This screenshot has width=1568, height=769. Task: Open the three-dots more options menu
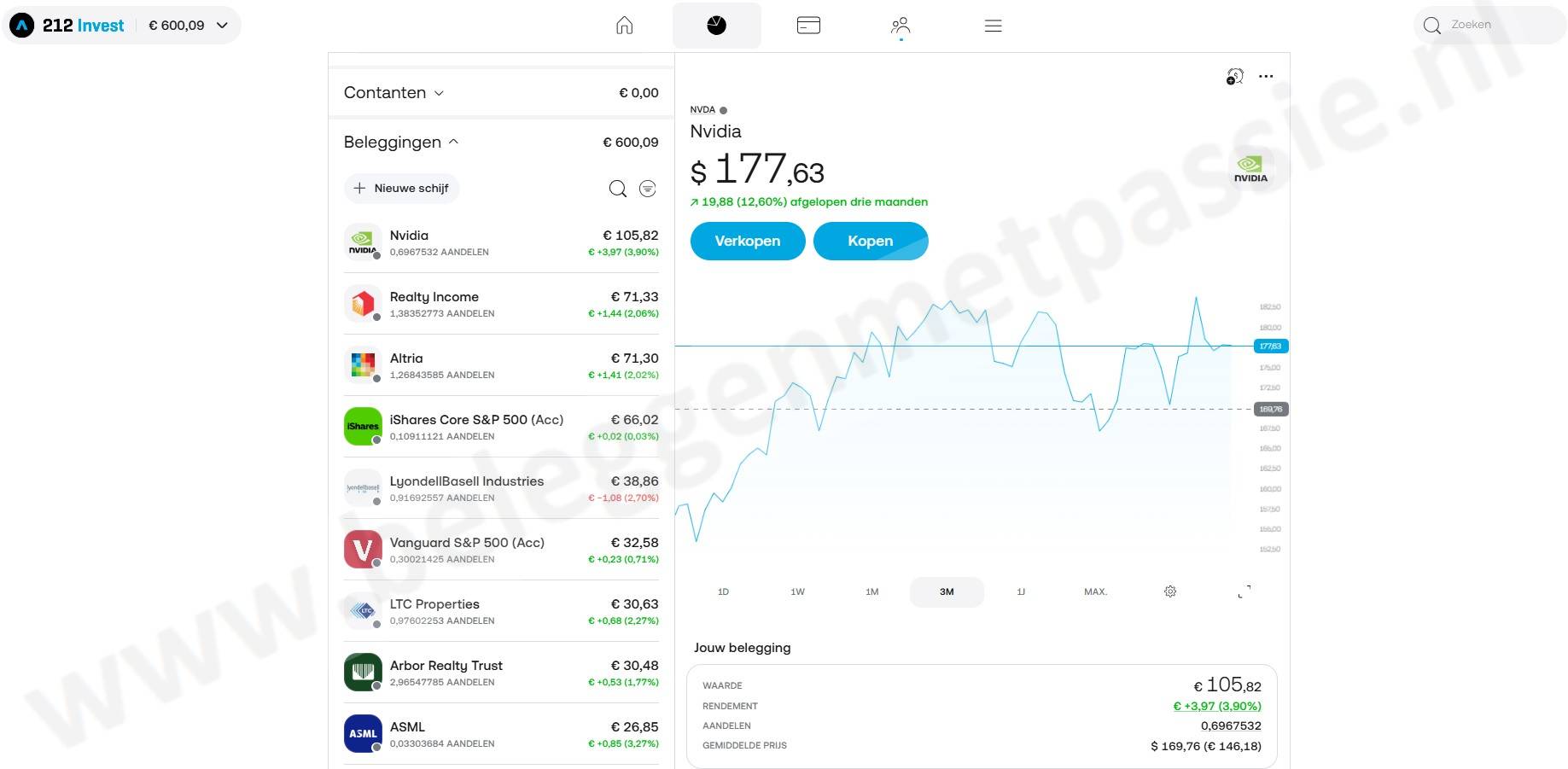(1266, 77)
